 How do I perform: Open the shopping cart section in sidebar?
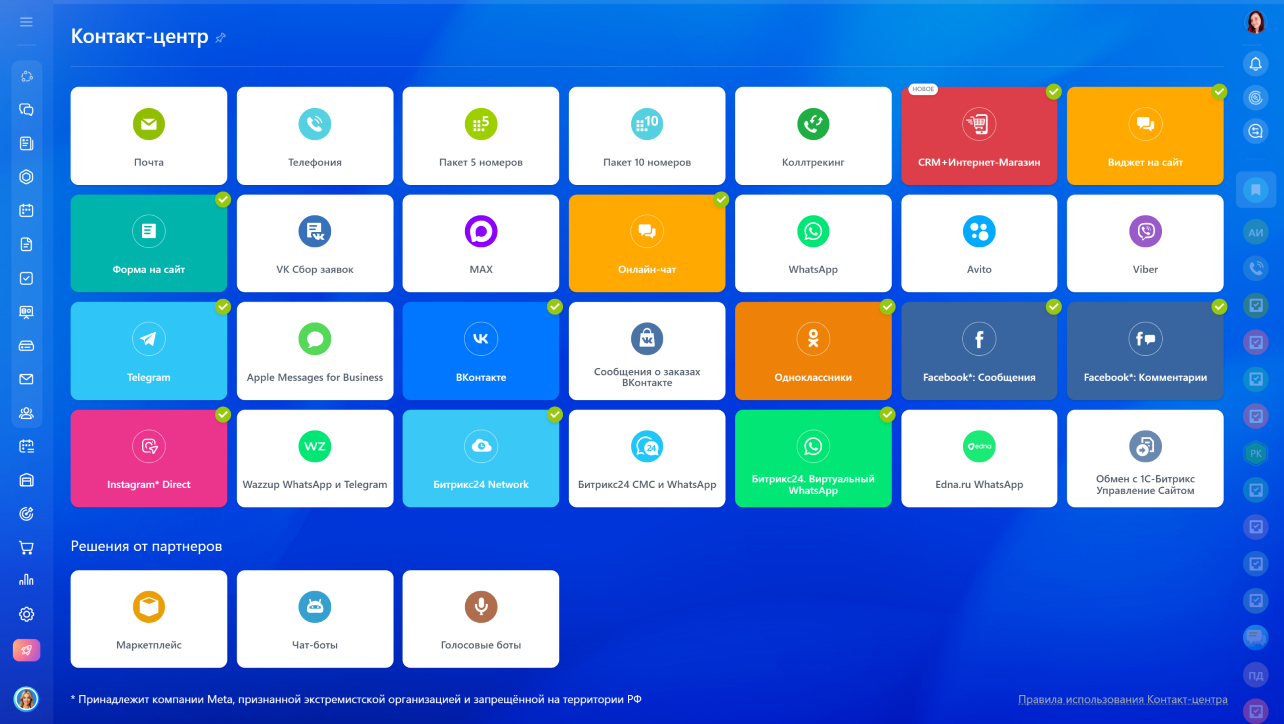coord(26,547)
